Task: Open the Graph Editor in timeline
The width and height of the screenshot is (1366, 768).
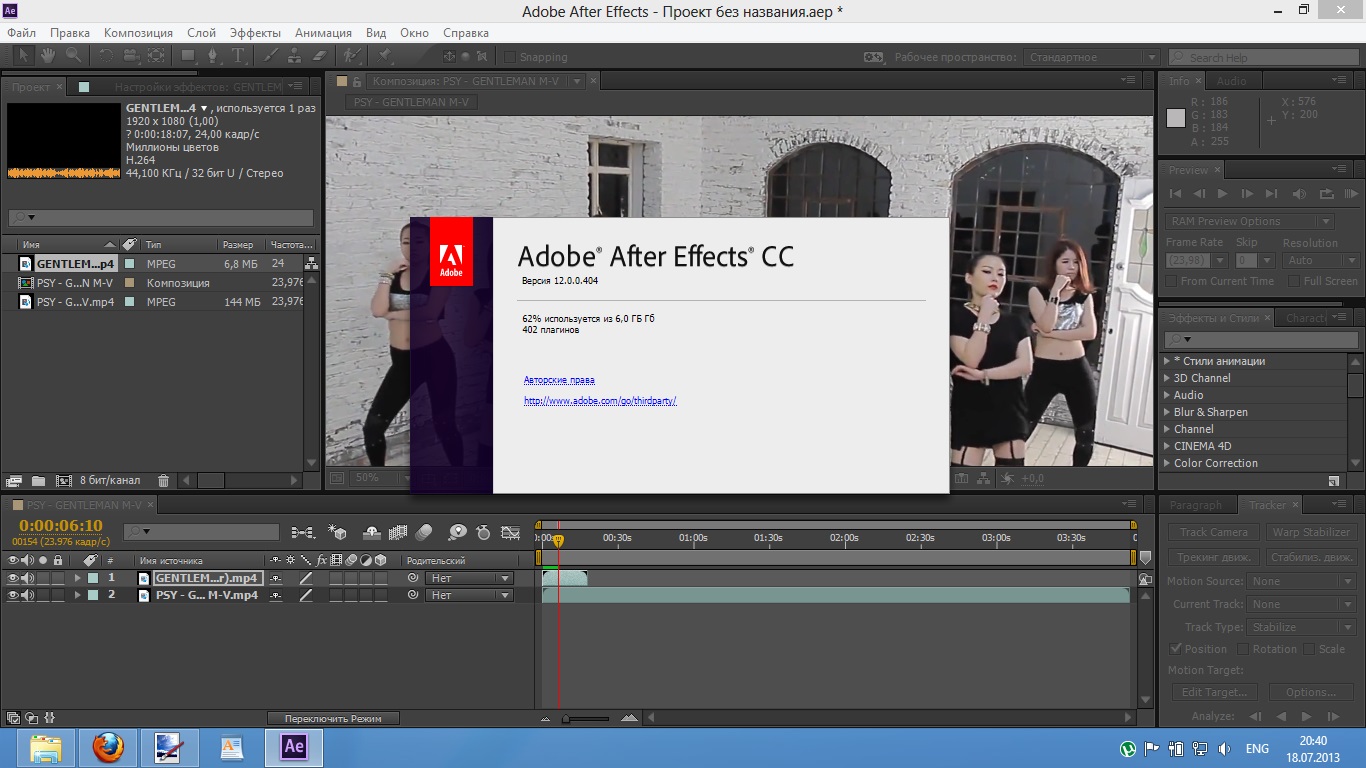Action: (511, 533)
